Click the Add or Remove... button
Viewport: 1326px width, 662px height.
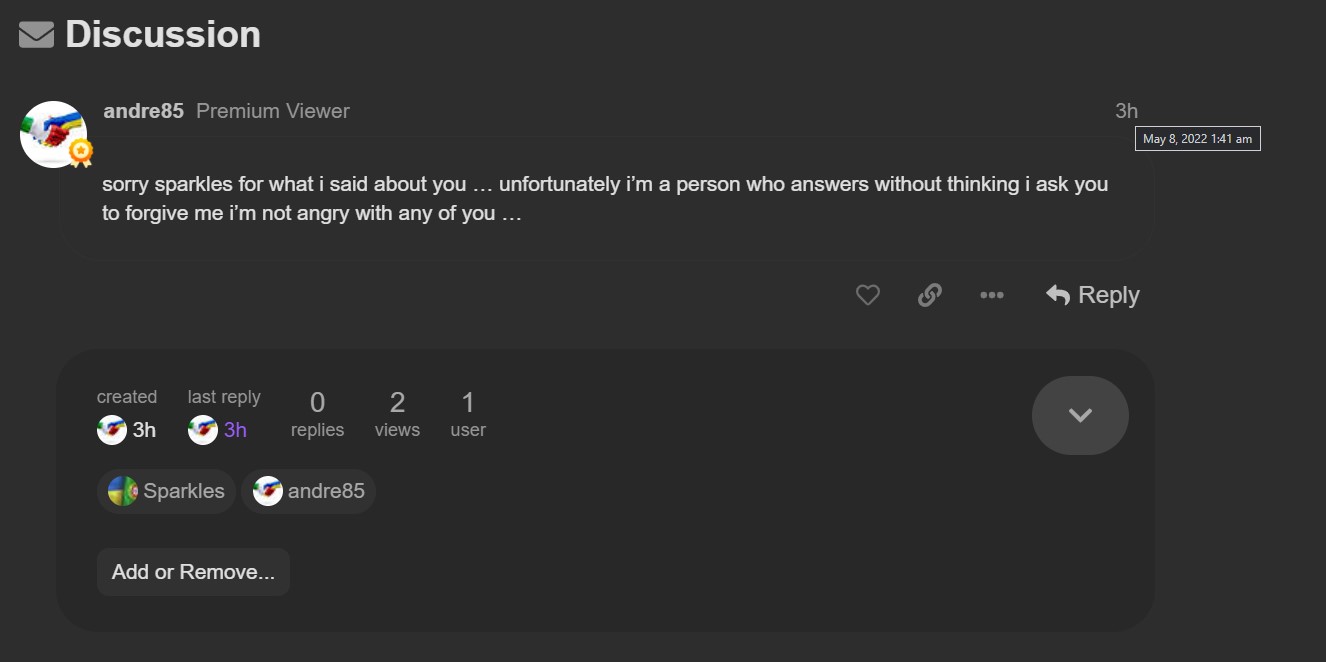(193, 572)
